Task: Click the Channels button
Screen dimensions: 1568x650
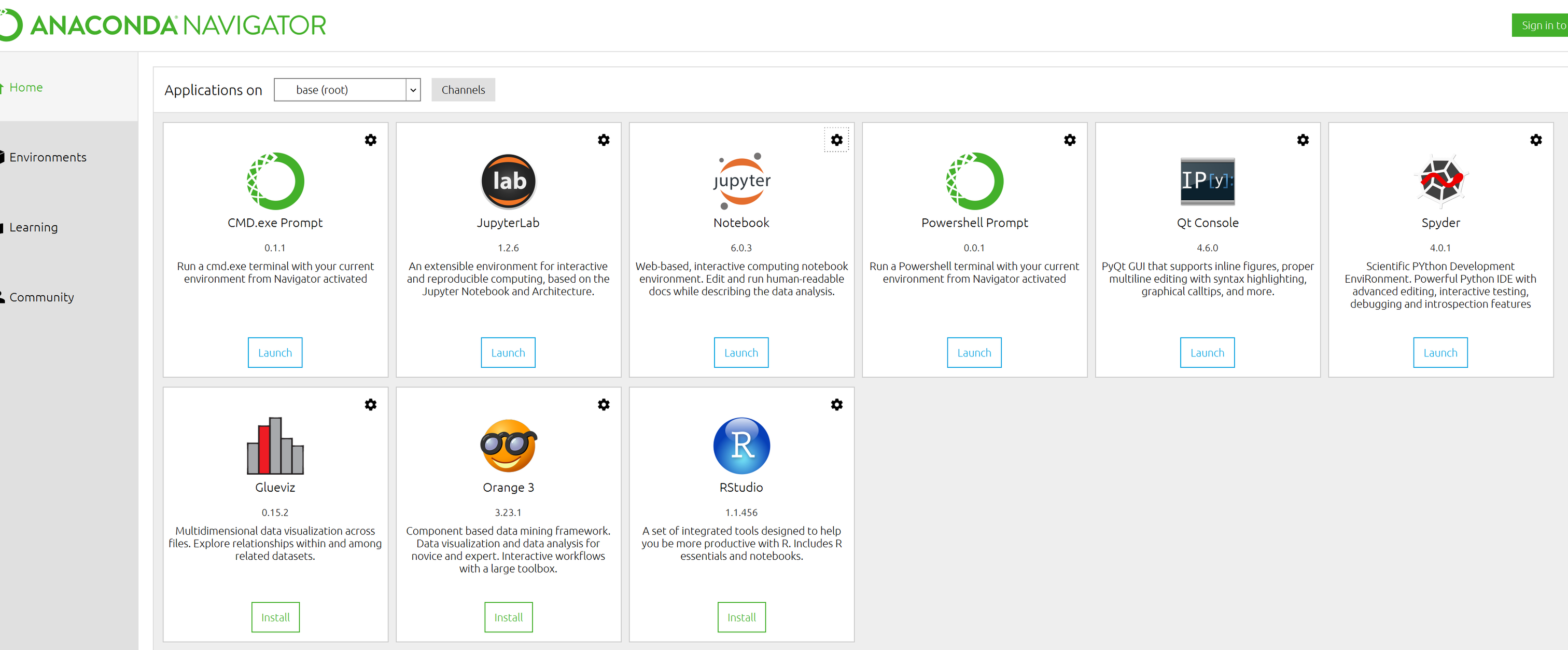Action: pos(463,90)
